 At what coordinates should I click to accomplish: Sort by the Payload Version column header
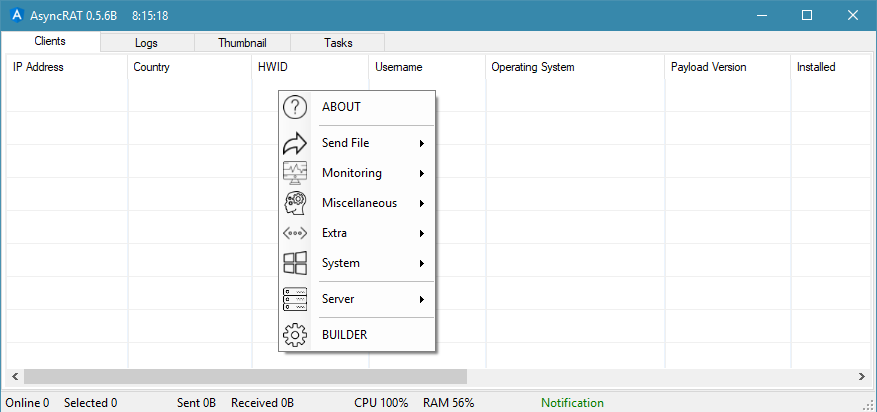point(728,67)
